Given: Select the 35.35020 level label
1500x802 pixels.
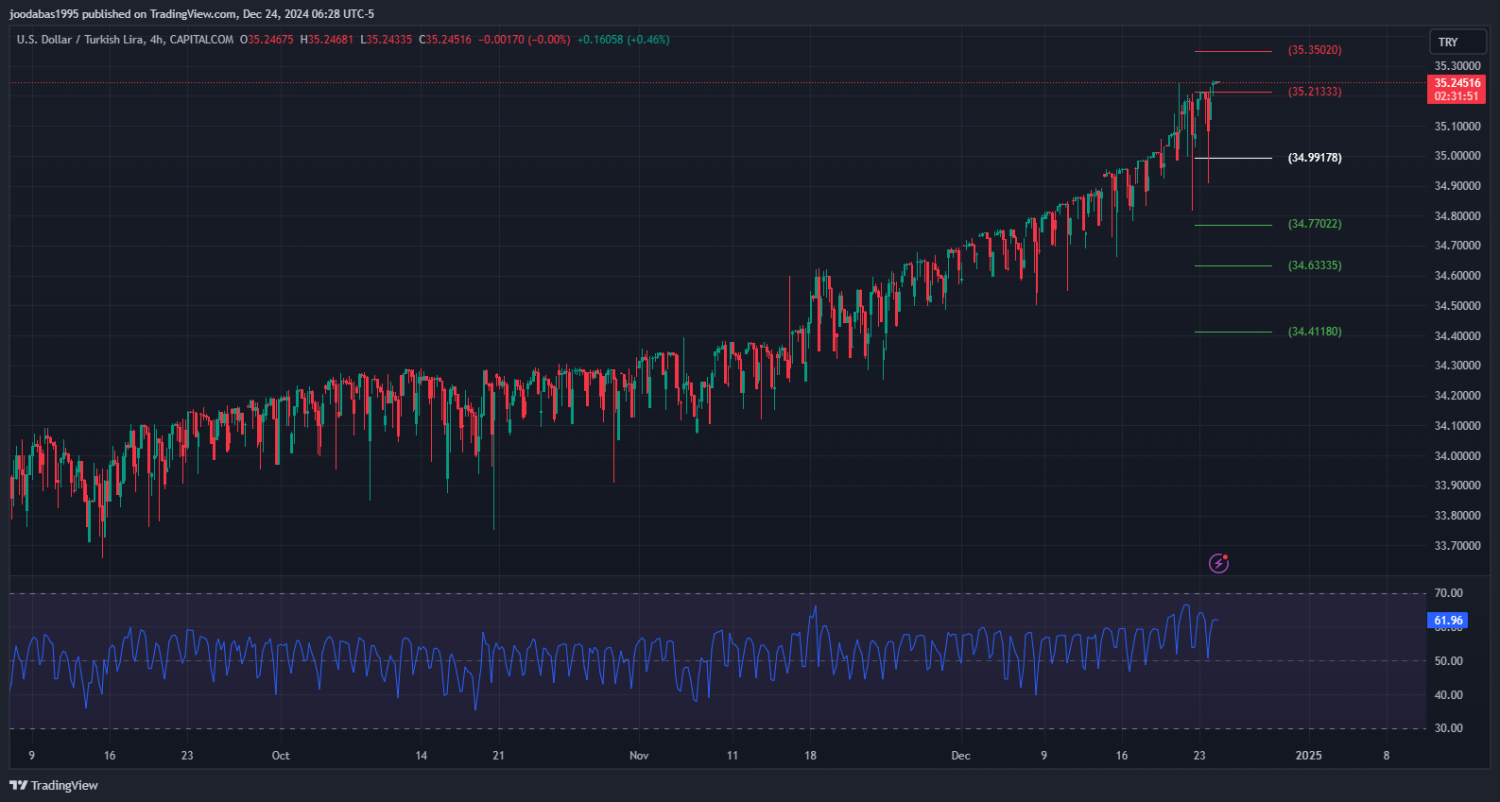Looking at the screenshot, I should pyautogui.click(x=1314, y=50).
